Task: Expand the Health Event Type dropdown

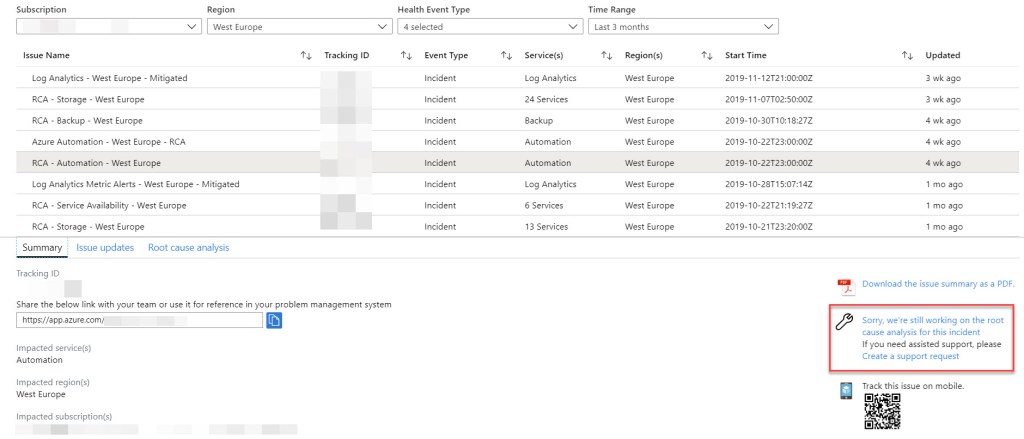Action: [487, 27]
